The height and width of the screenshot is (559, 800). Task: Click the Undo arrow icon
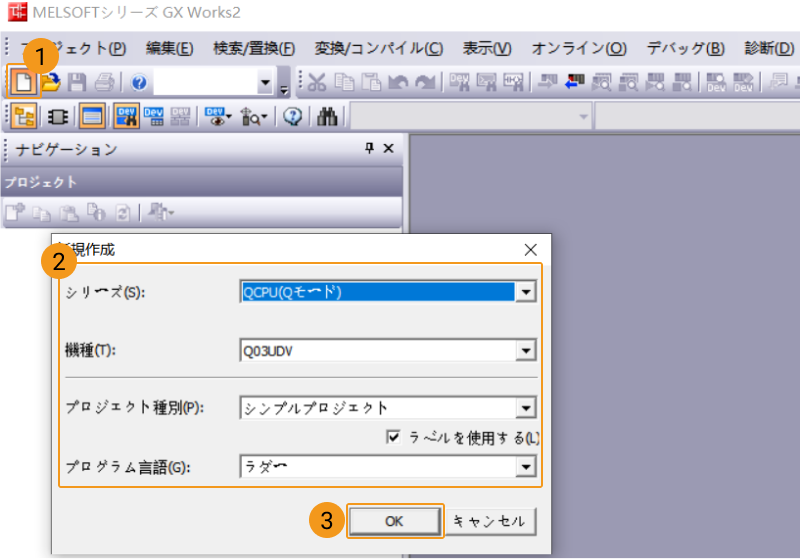point(398,82)
